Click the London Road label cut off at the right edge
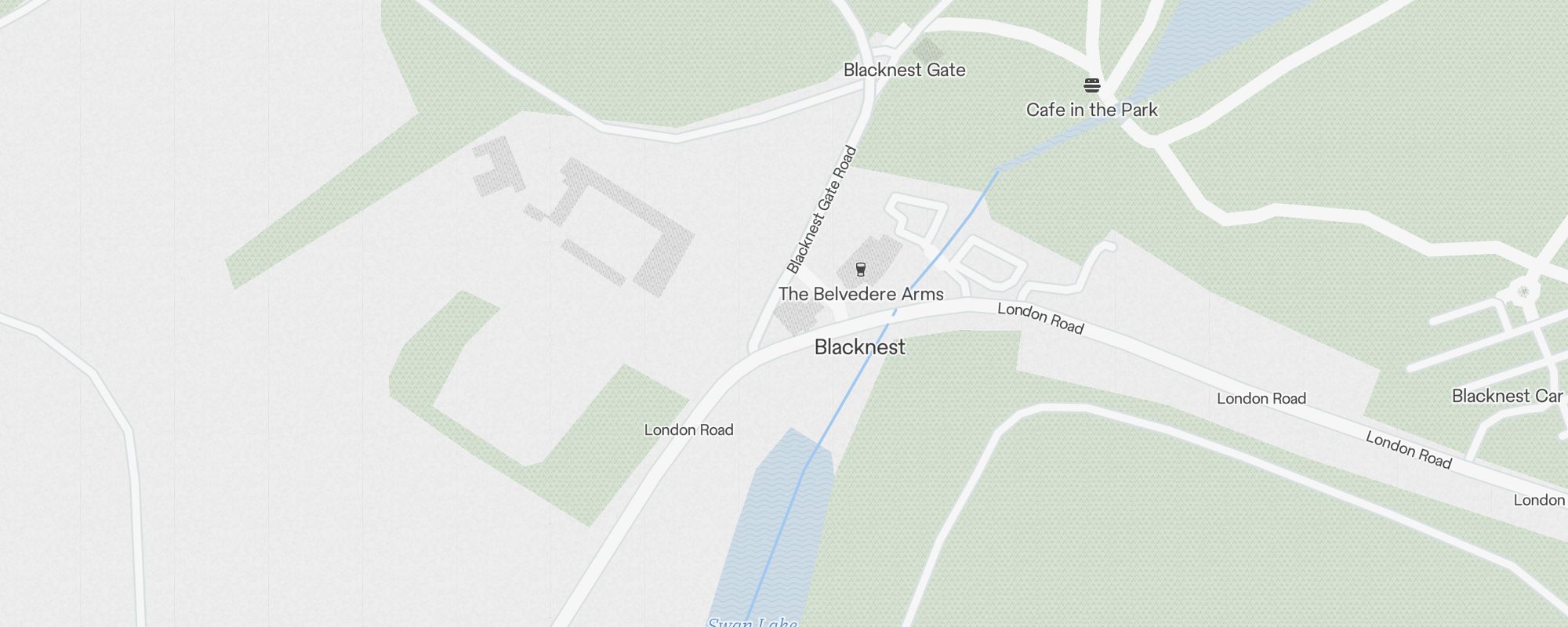Image resolution: width=1568 pixels, height=627 pixels. [x=1539, y=500]
